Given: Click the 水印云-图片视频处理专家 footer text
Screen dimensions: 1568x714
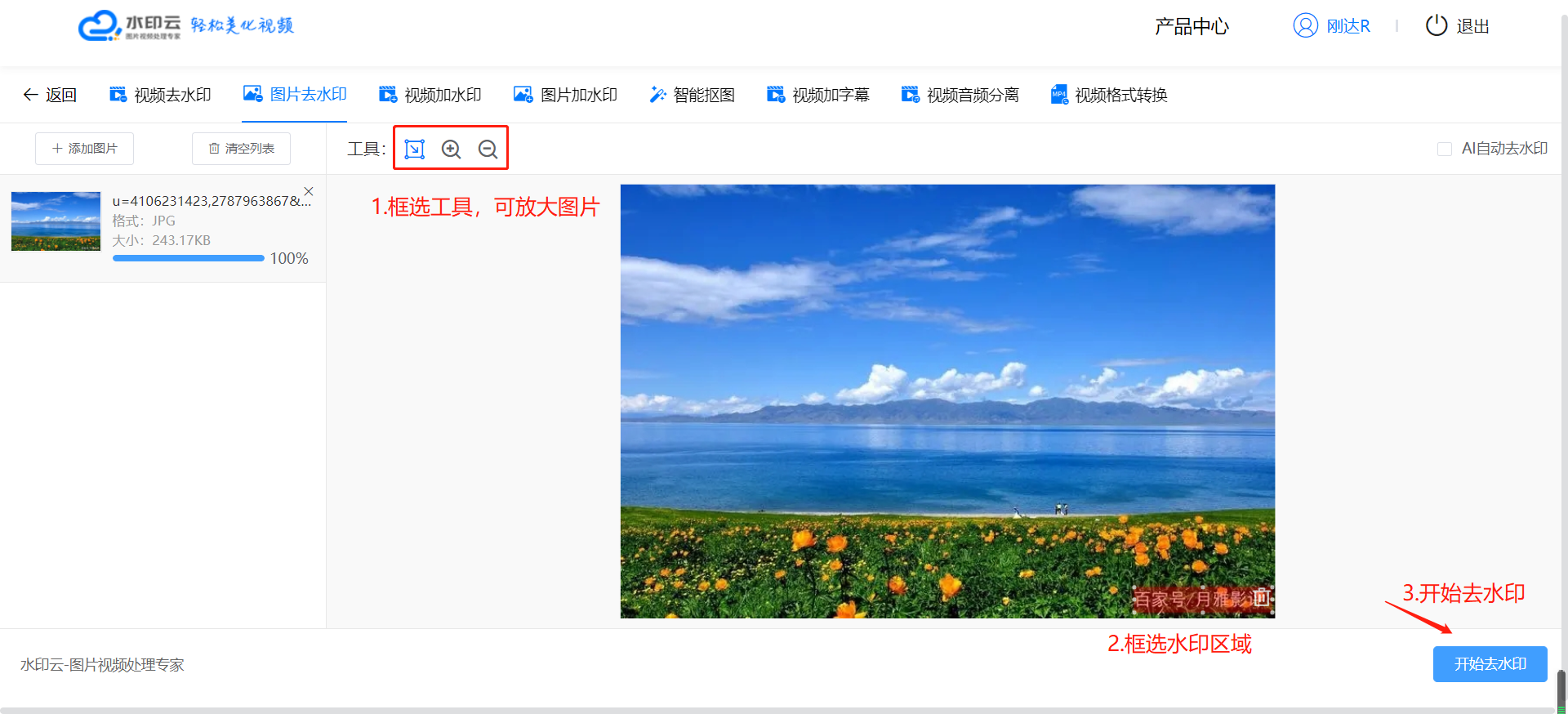Looking at the screenshot, I should tap(102, 665).
